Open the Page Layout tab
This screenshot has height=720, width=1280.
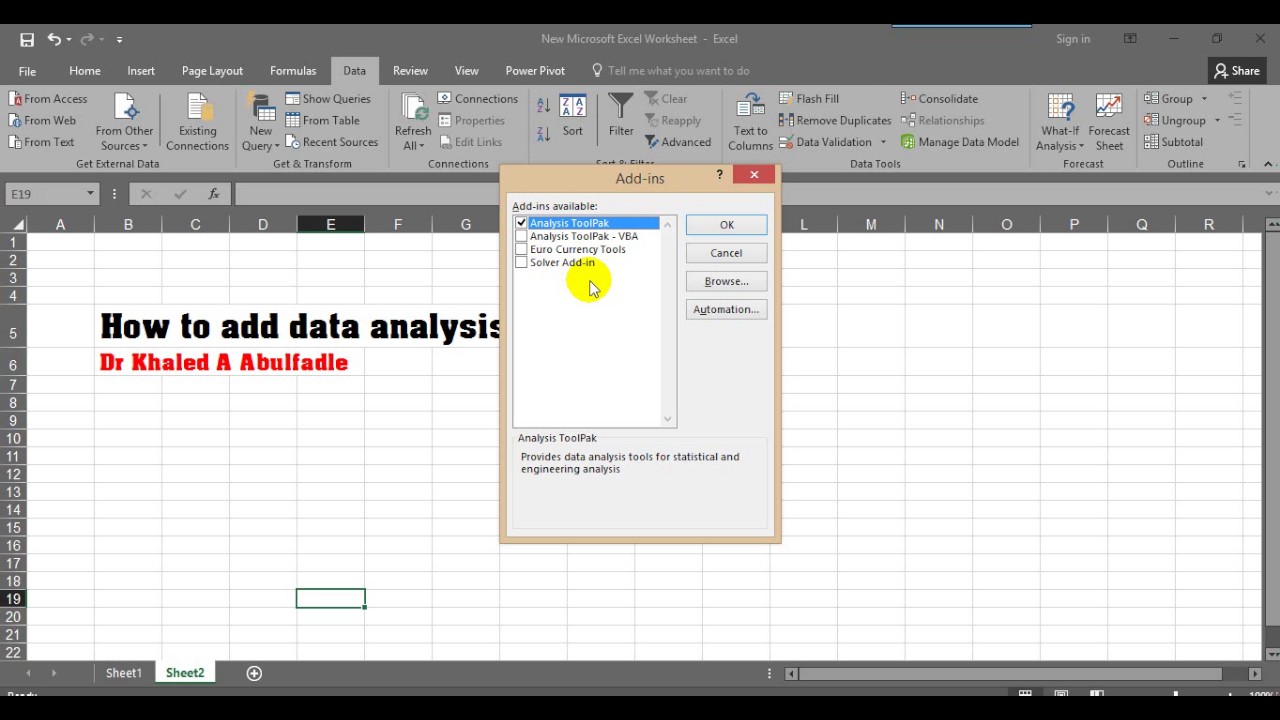point(212,71)
